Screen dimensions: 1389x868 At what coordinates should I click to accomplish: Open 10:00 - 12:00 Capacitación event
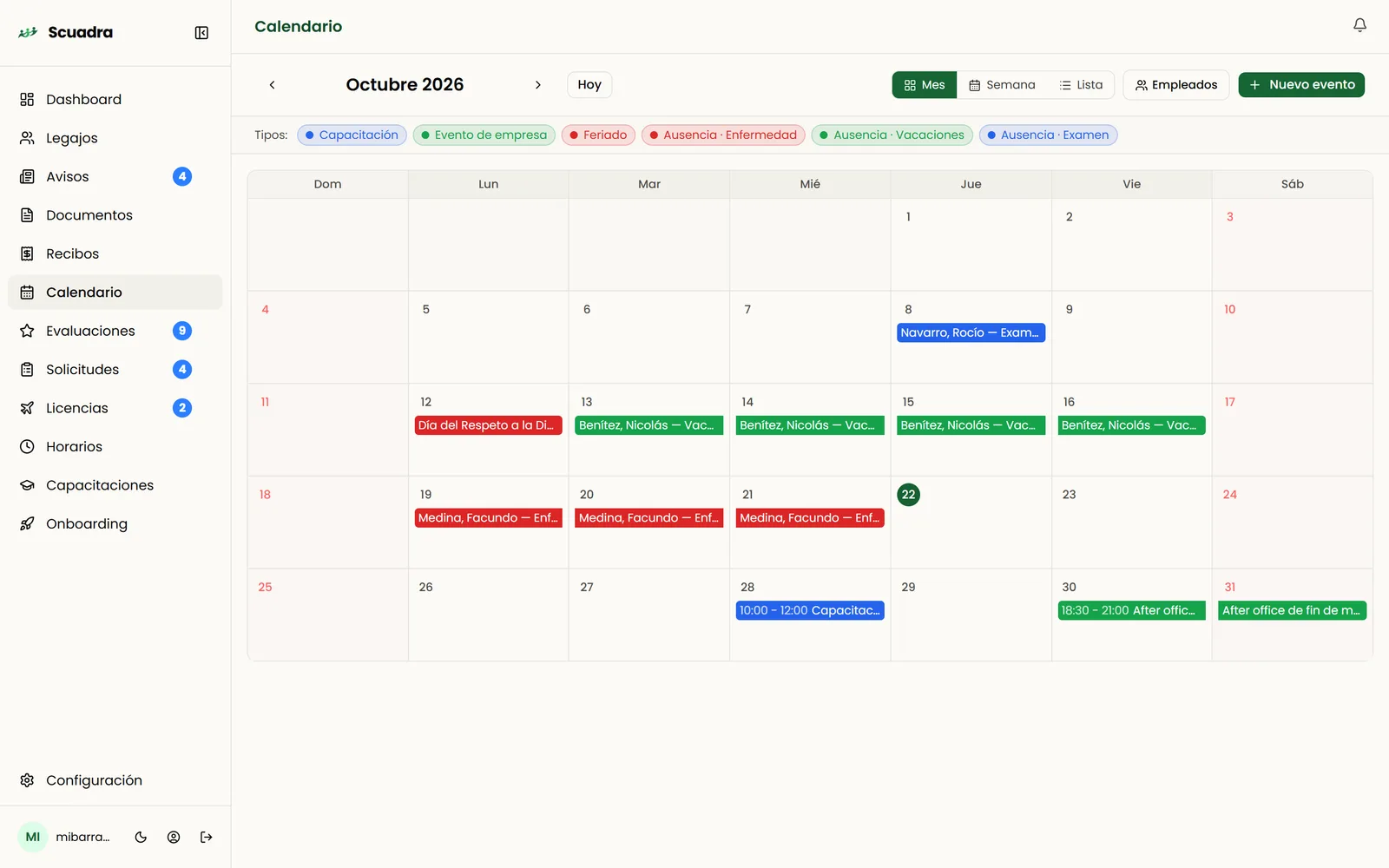click(x=810, y=611)
